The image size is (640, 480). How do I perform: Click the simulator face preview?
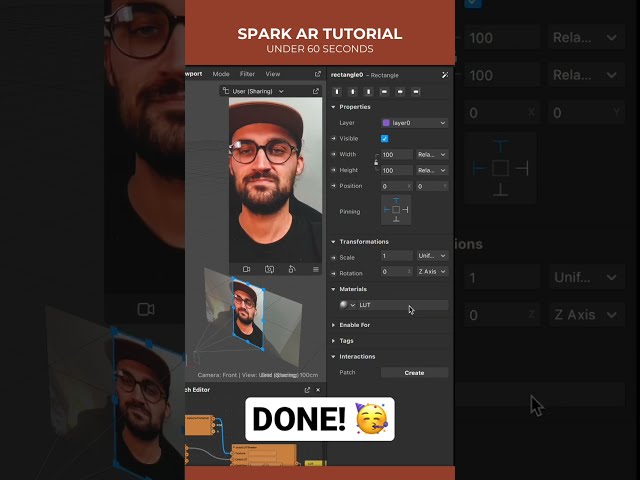point(275,180)
